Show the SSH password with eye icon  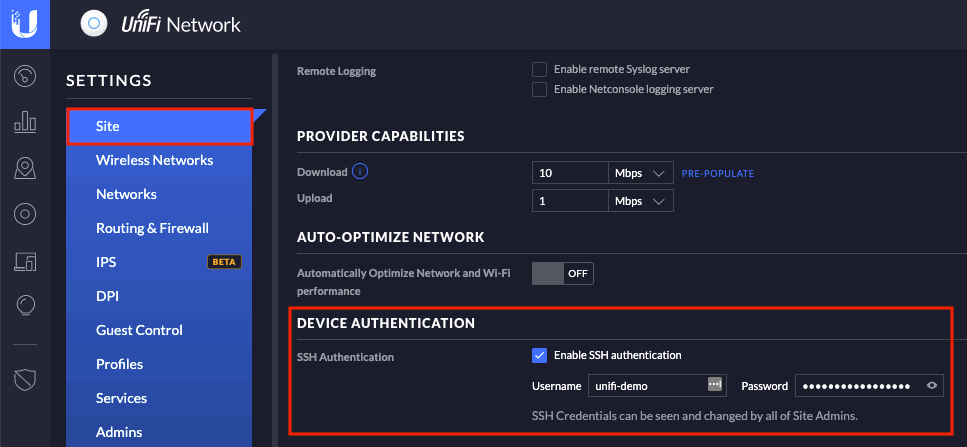[932, 386]
